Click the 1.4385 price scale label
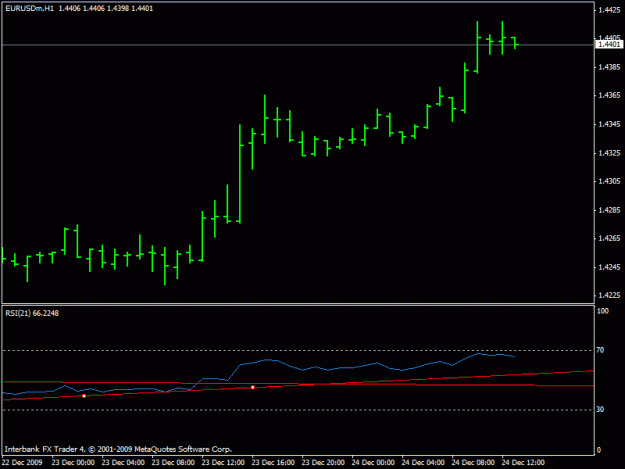 click(x=609, y=67)
